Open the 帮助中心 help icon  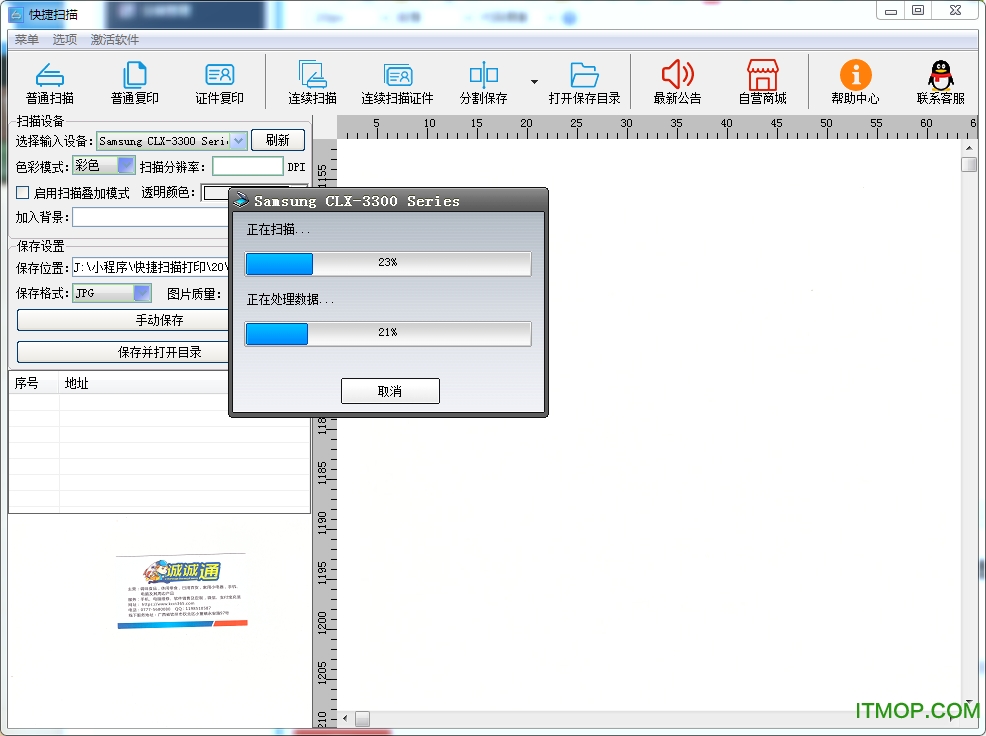(x=855, y=75)
